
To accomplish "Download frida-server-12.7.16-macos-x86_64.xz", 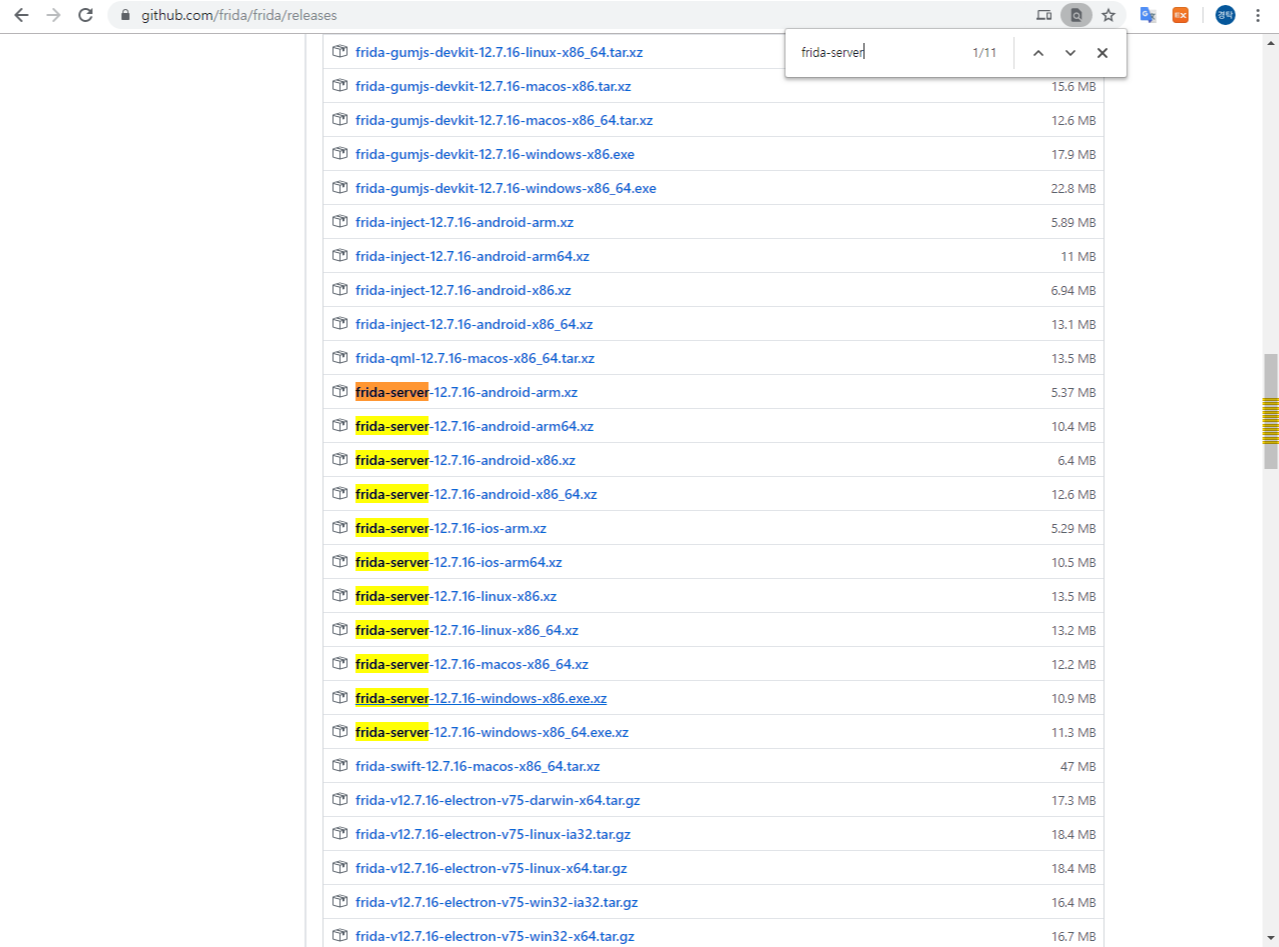I will click(x=472, y=664).
